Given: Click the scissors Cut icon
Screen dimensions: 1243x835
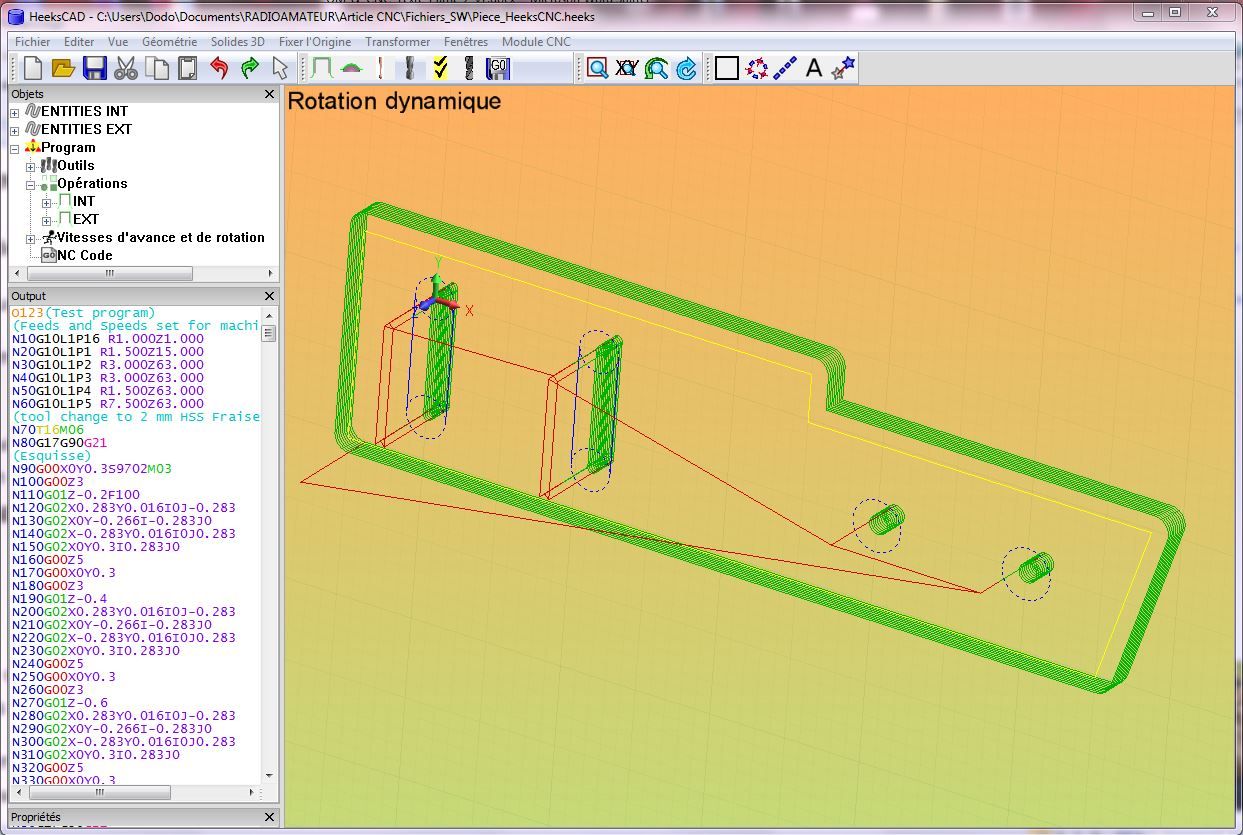Looking at the screenshot, I should pos(125,68).
